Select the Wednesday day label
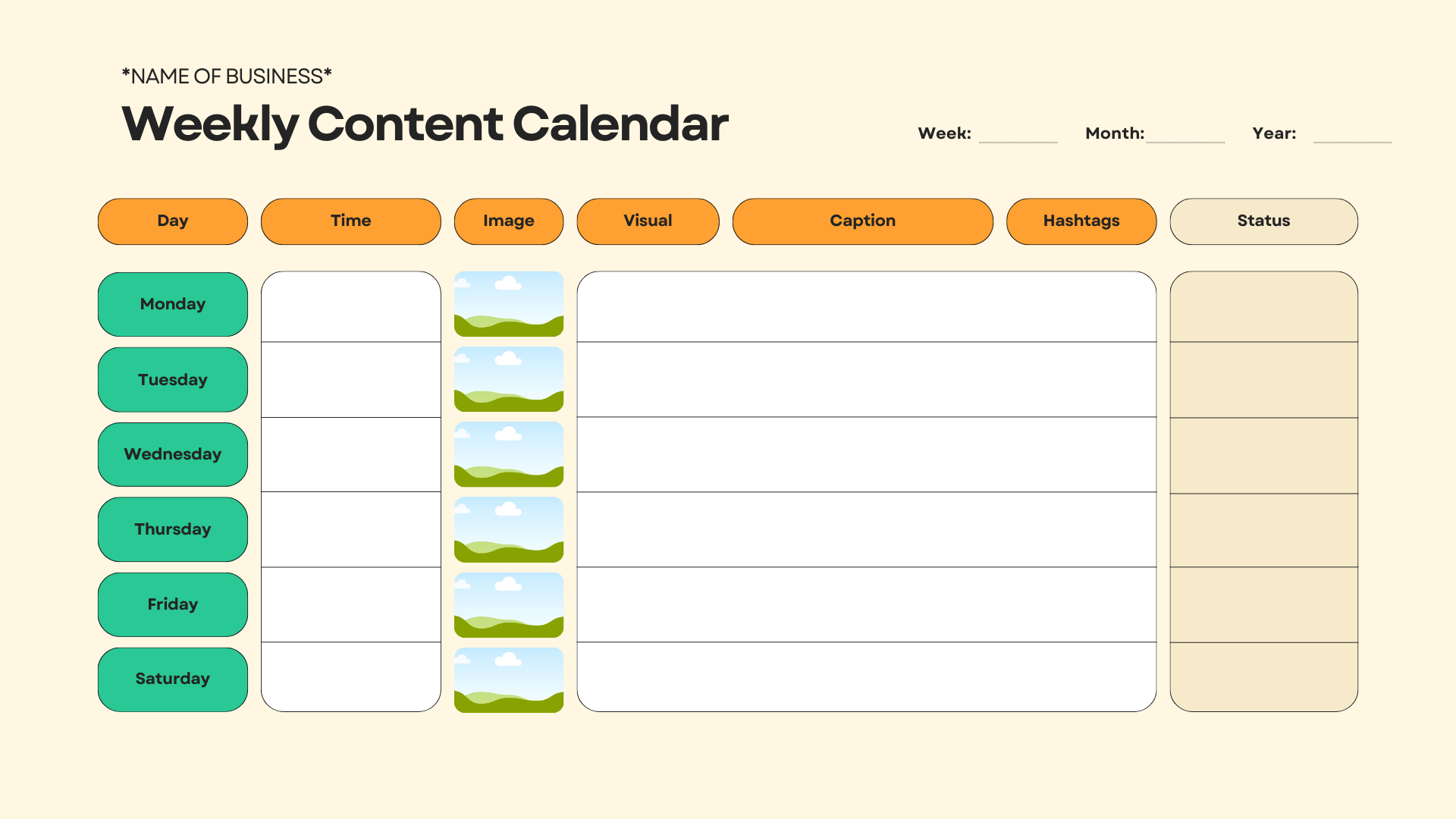The image size is (1456, 819). click(x=173, y=454)
